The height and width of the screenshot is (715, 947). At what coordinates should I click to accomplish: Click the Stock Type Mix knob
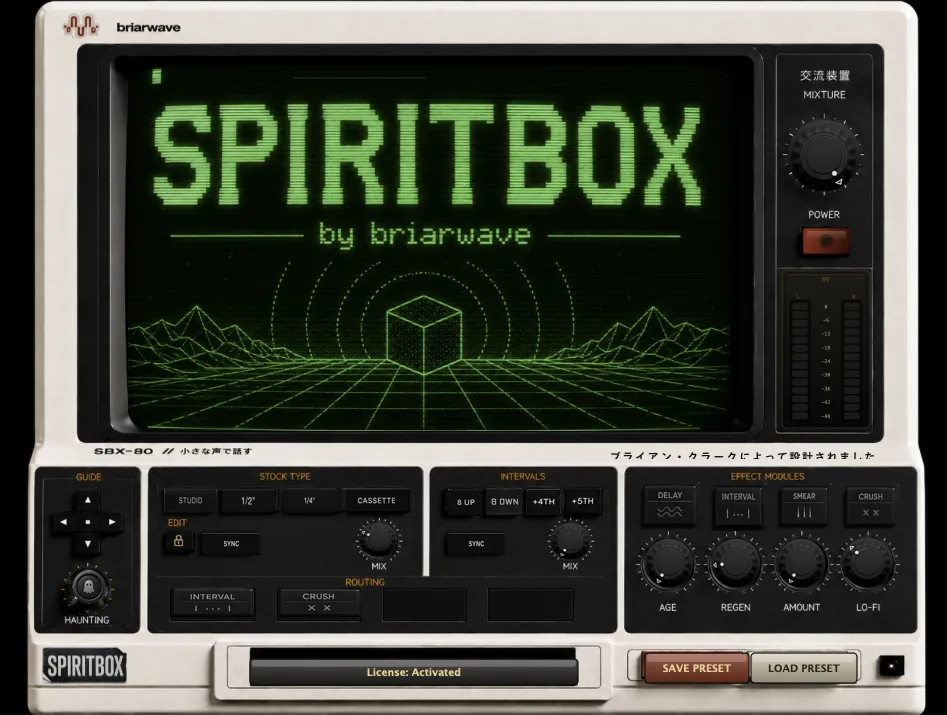click(379, 539)
